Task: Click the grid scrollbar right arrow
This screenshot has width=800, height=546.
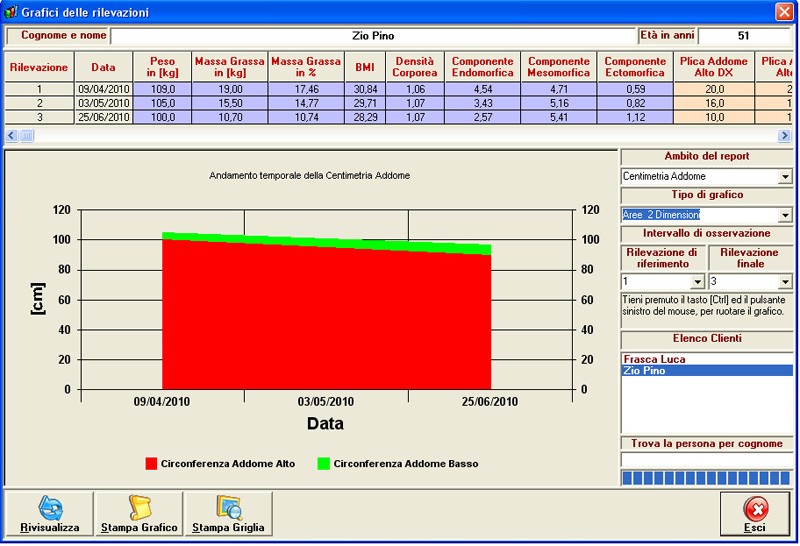Action: coord(784,135)
